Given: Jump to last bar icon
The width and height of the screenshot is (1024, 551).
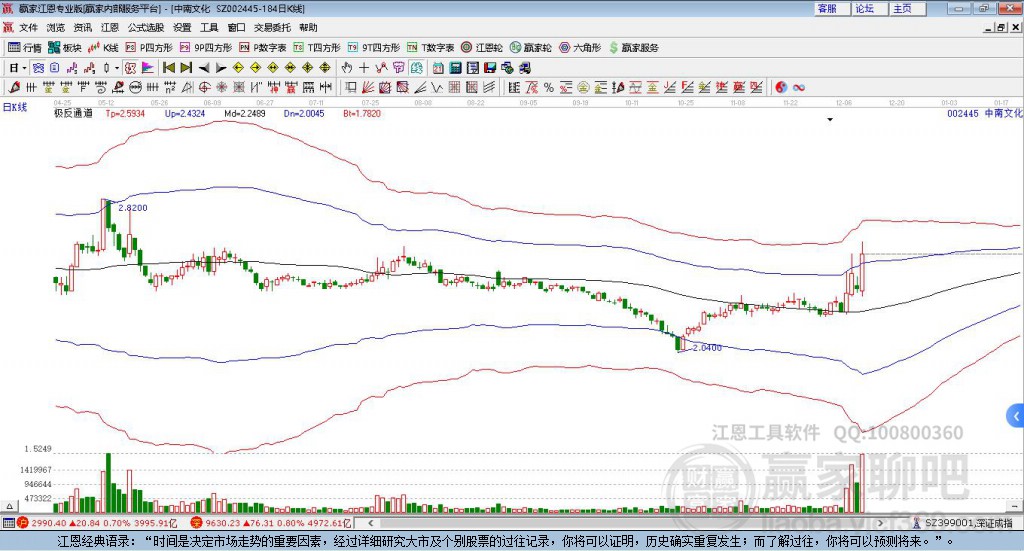Looking at the screenshot, I should click(186, 67).
